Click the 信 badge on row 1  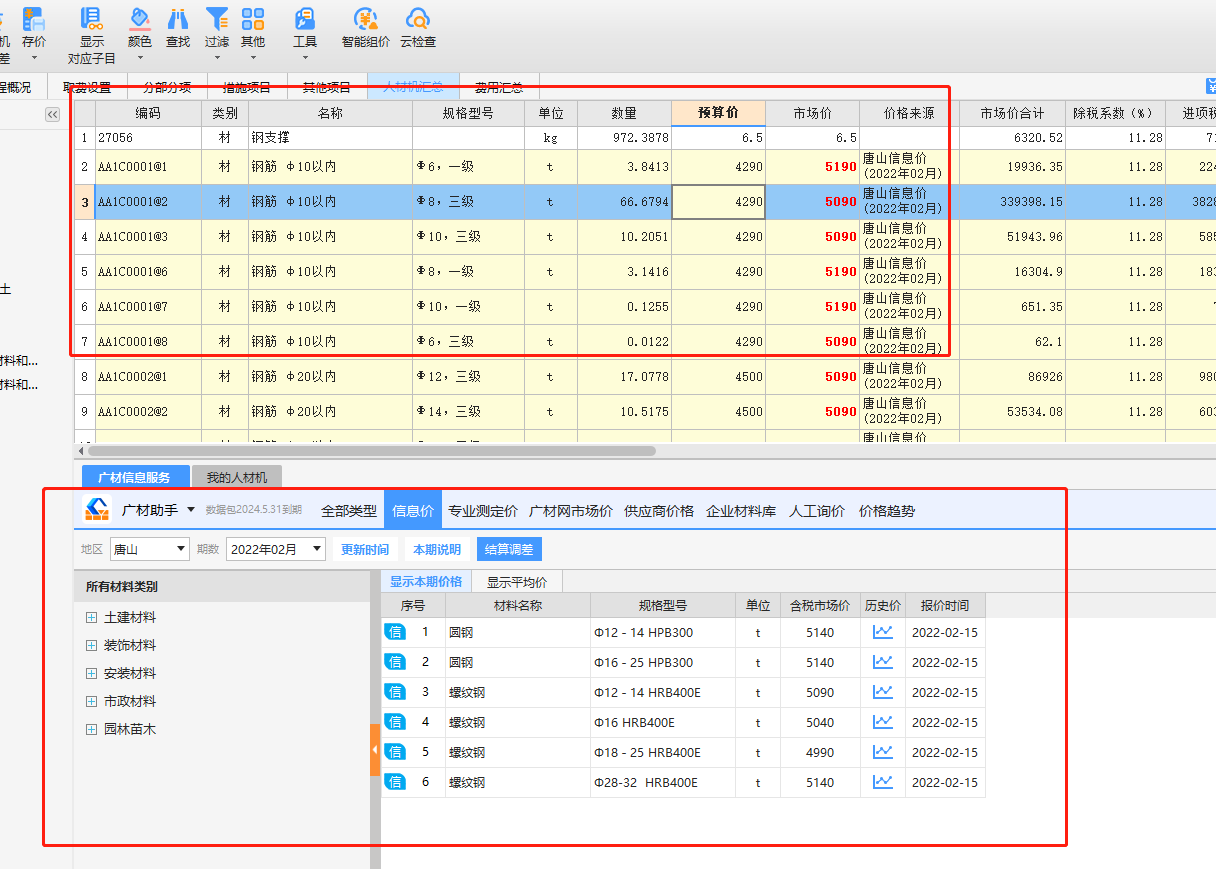pyautogui.click(x=395, y=632)
